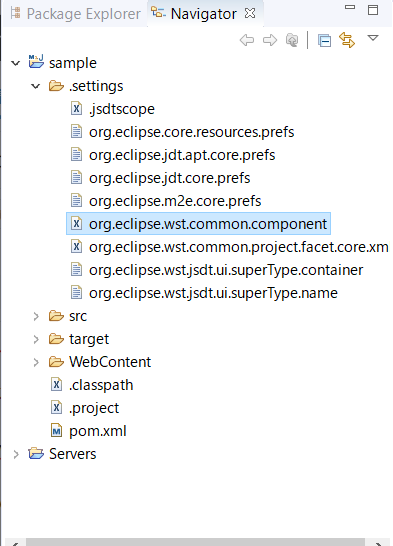Select the .classpath XML file icon
The height and width of the screenshot is (546, 393).
pos(56,385)
